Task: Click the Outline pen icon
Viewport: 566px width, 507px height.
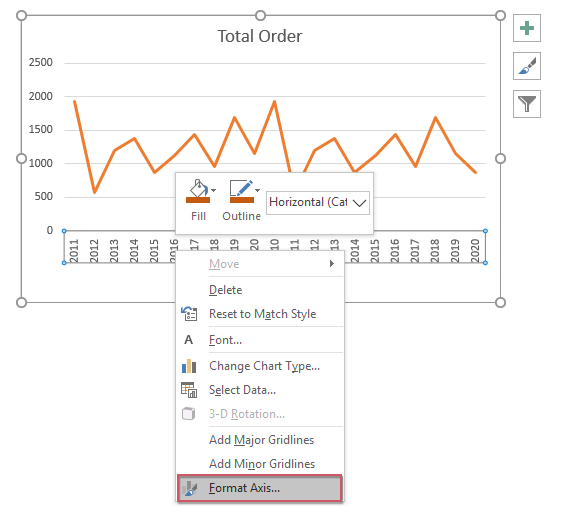Action: click(x=241, y=188)
